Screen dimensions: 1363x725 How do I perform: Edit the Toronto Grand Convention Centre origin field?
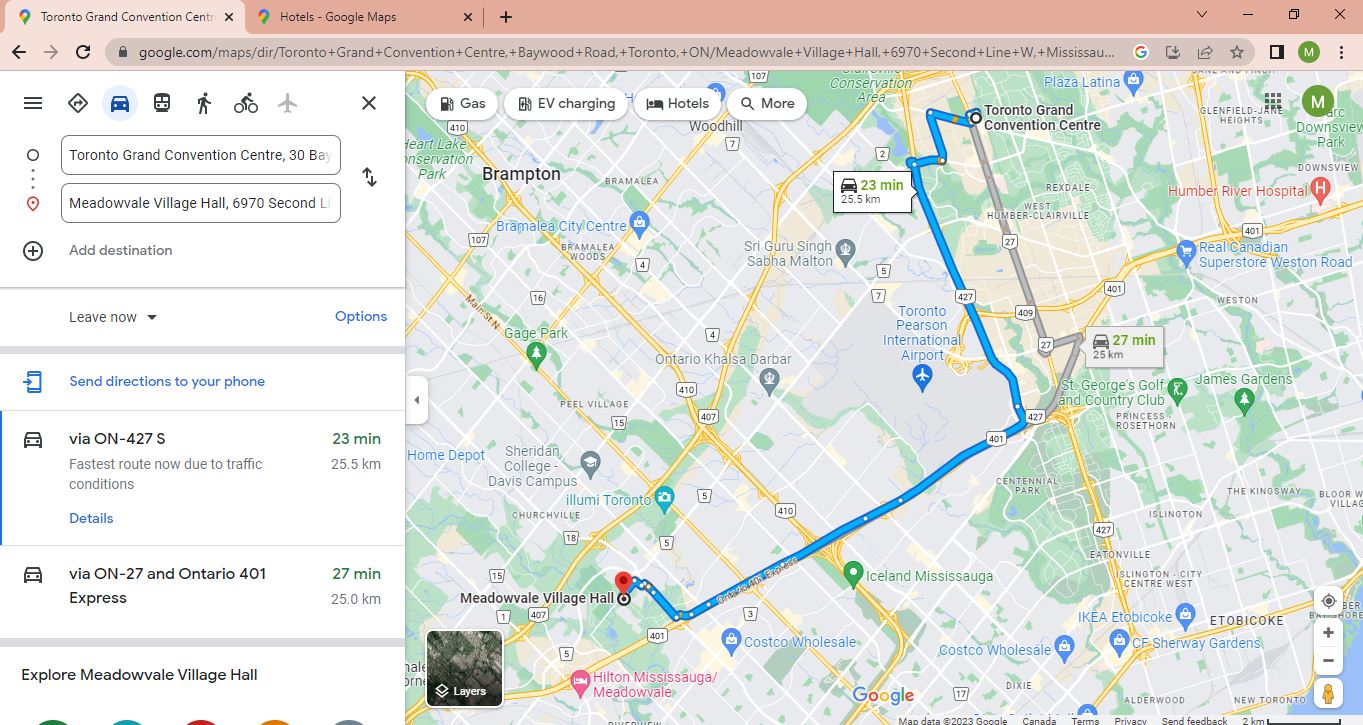tap(201, 155)
